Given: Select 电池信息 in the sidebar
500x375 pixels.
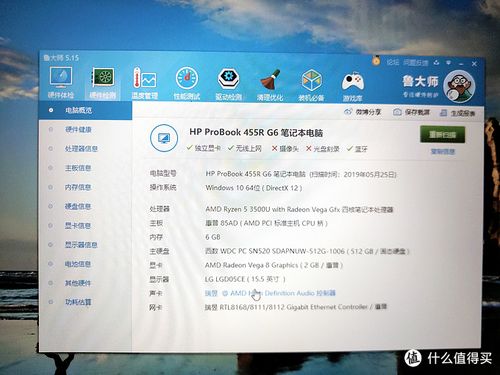Looking at the screenshot, I should [78, 264].
